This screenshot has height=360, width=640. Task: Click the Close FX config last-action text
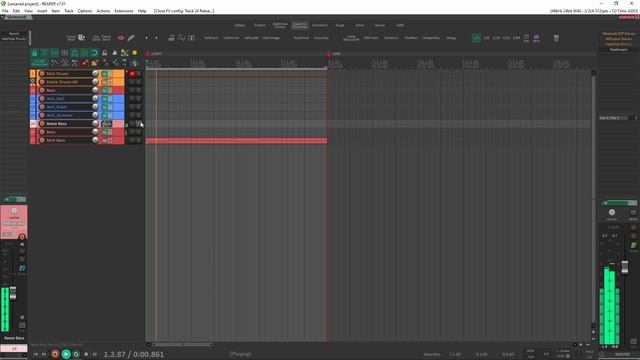184,11
